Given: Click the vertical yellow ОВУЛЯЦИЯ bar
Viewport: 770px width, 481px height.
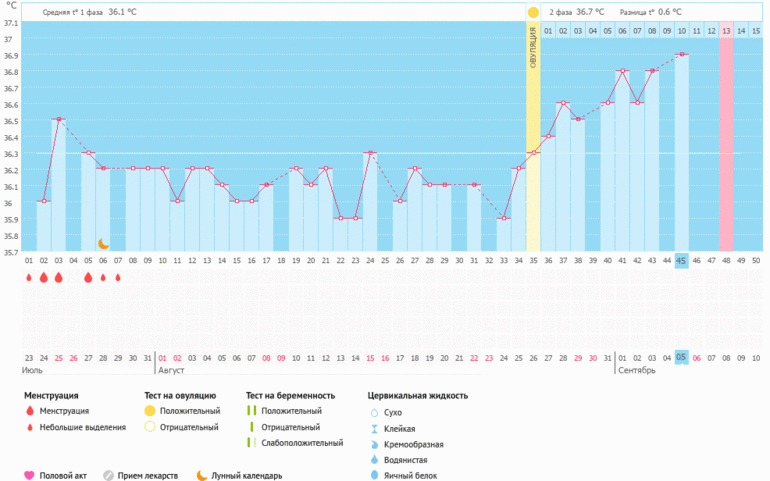Looking at the screenshot, I should click(x=533, y=140).
